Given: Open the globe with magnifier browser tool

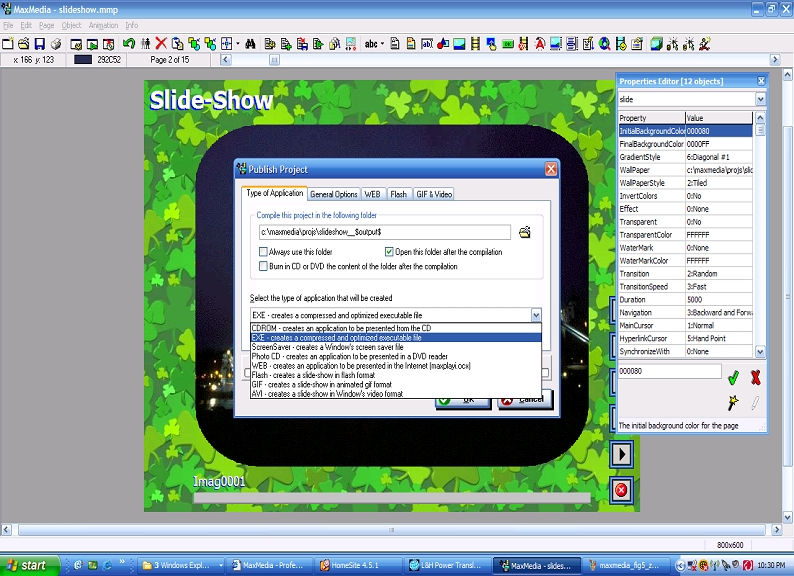Looking at the screenshot, I should pos(605,44).
